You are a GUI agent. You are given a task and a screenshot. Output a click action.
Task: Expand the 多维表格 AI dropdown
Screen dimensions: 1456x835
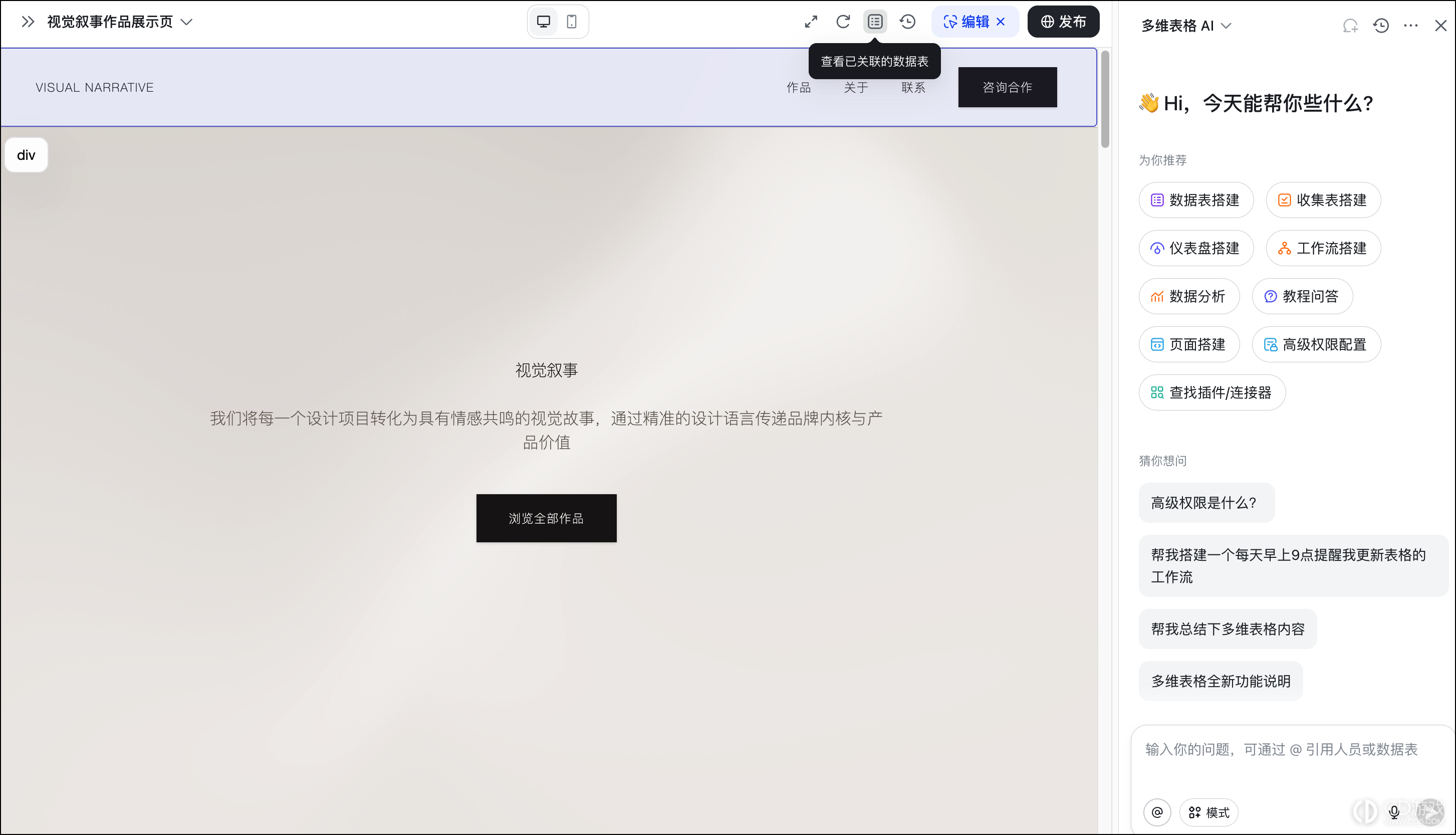coord(1186,26)
